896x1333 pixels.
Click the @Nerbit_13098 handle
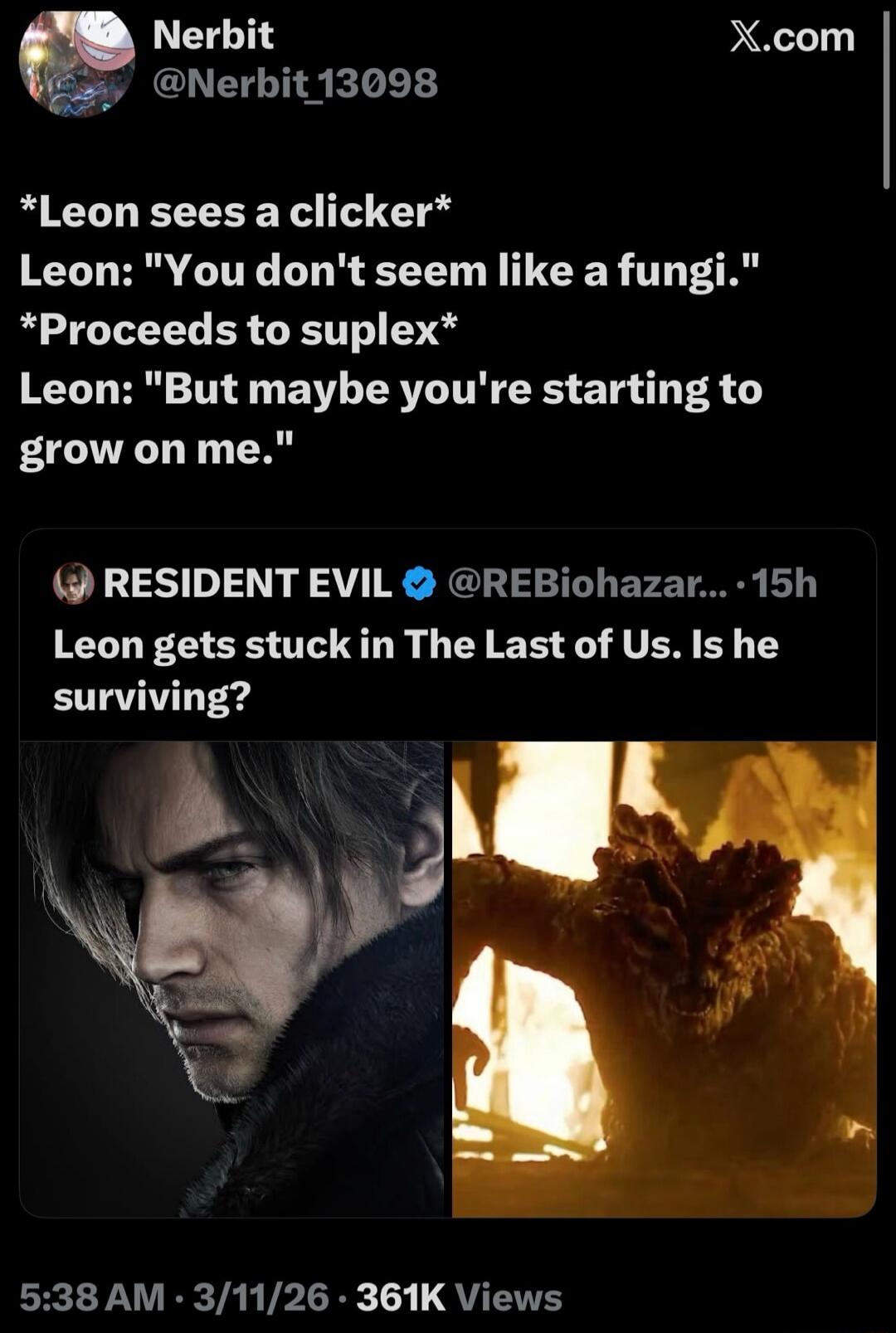pos(295,83)
